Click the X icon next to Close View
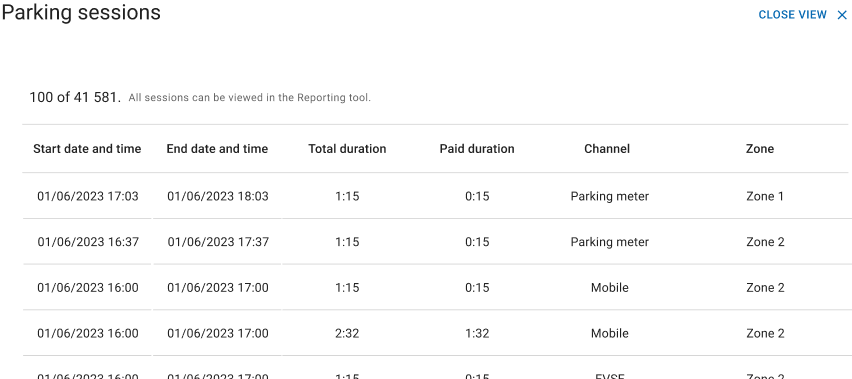The width and height of the screenshot is (852, 379). (842, 15)
